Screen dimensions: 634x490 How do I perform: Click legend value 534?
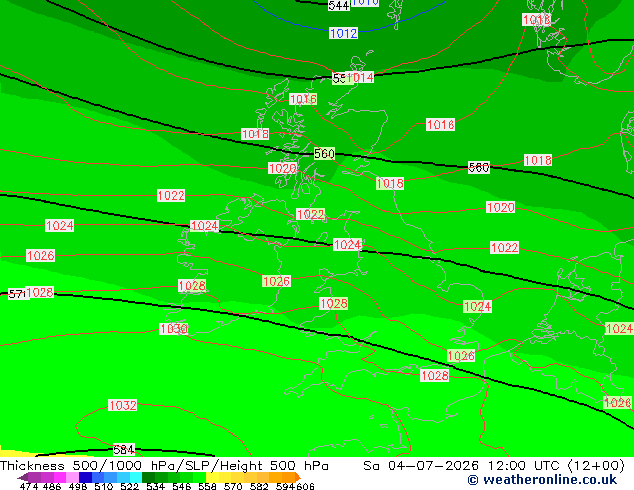click(155, 486)
